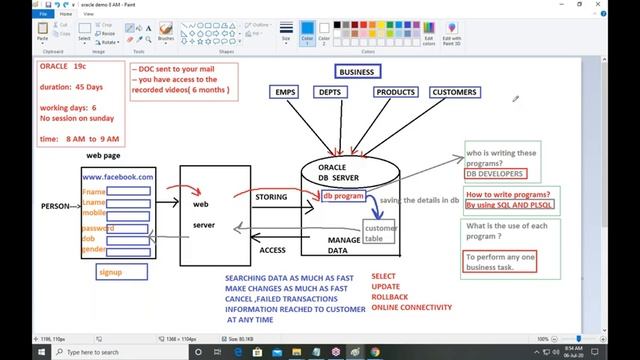Choose the Rectangle shape
The image size is (640, 360).
tap(208, 25)
